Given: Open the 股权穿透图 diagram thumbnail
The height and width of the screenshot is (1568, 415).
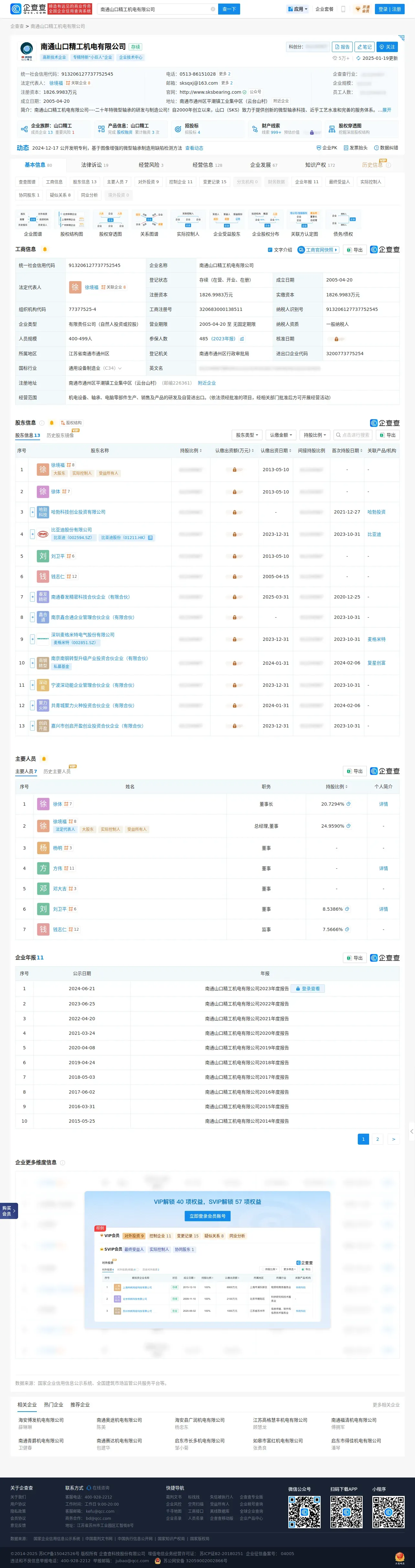Looking at the screenshot, I should (111, 223).
